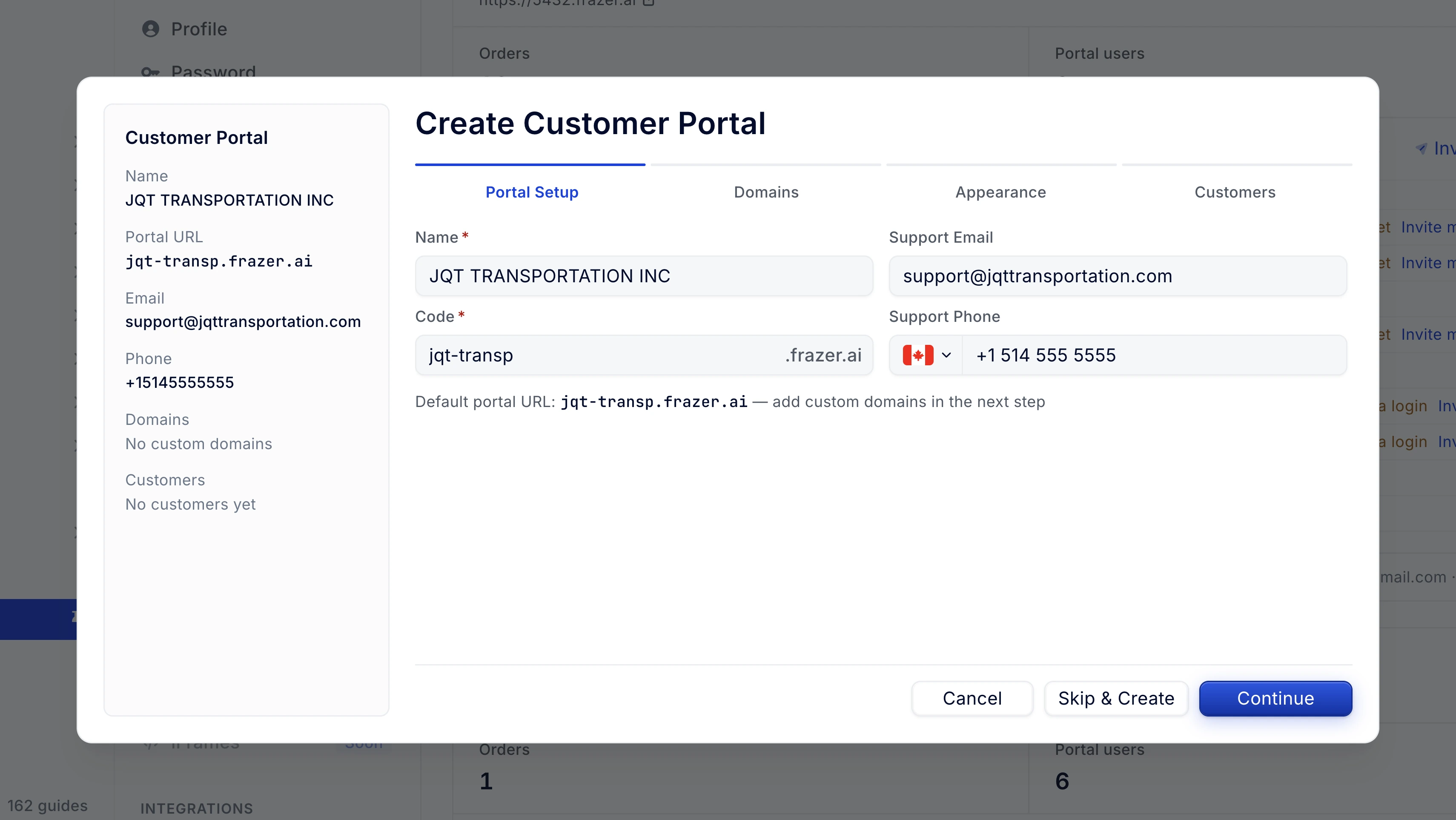1456x820 pixels.
Task: Focus the Support Email input field
Action: tap(1118, 276)
